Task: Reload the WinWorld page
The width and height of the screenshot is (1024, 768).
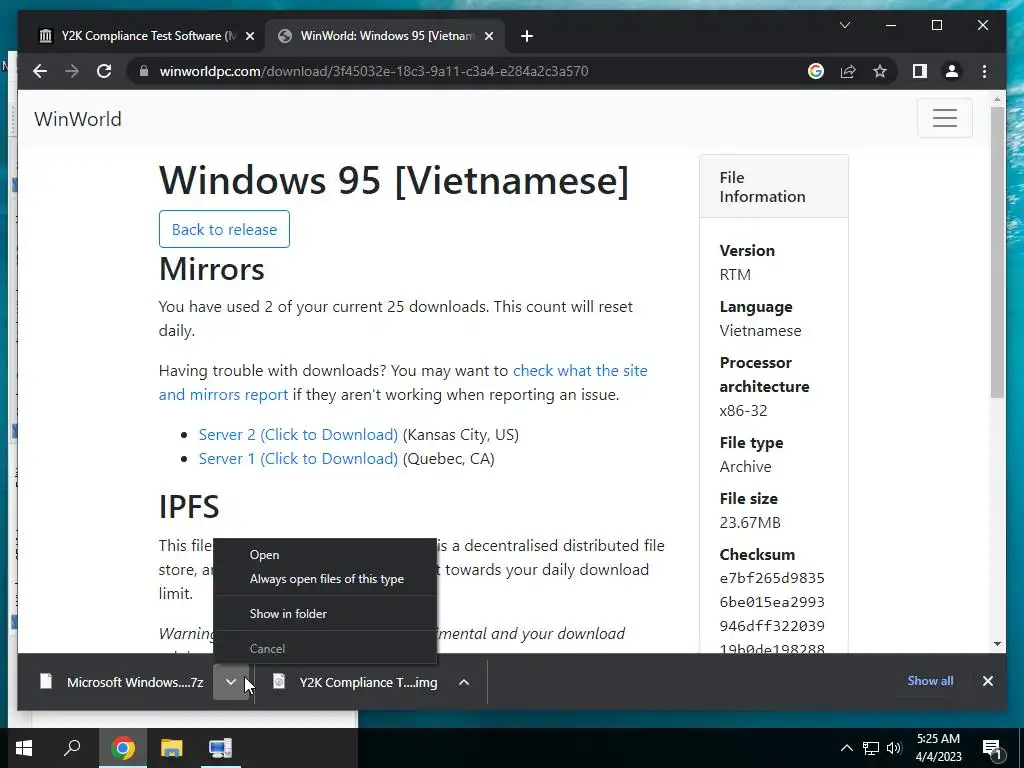Action: (x=104, y=71)
